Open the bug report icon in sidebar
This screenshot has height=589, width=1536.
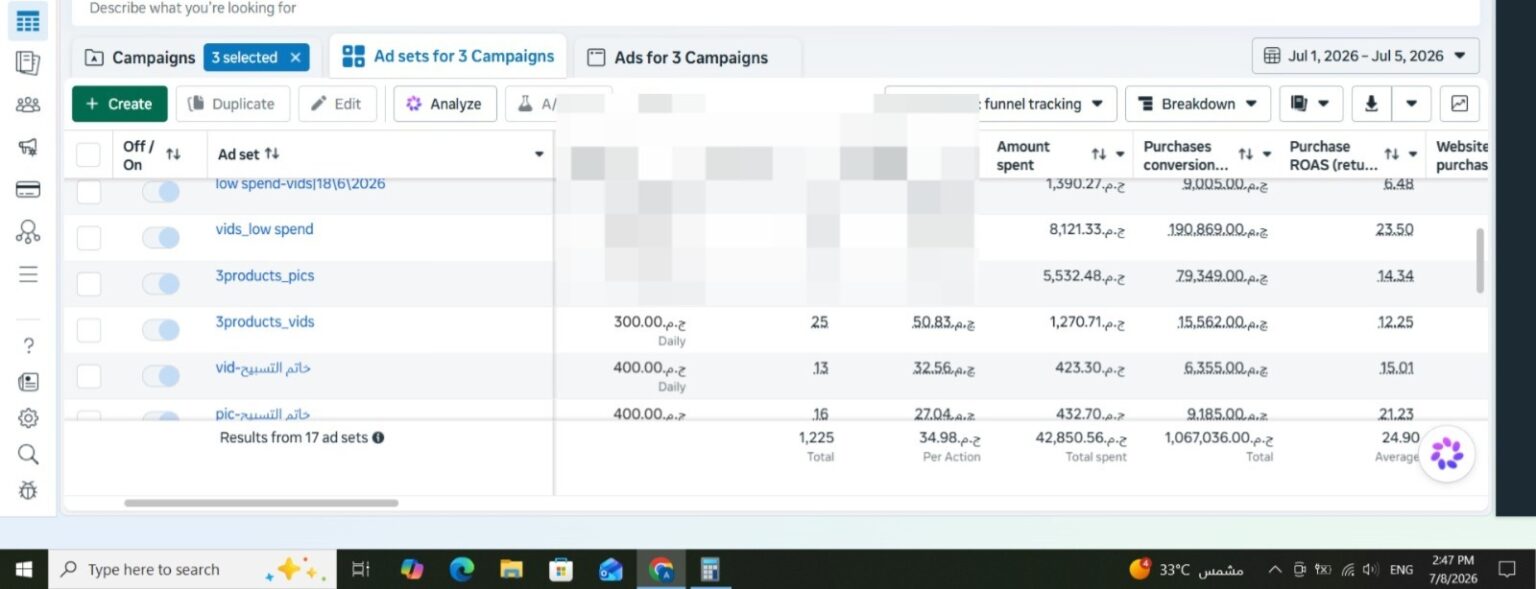click(x=28, y=490)
